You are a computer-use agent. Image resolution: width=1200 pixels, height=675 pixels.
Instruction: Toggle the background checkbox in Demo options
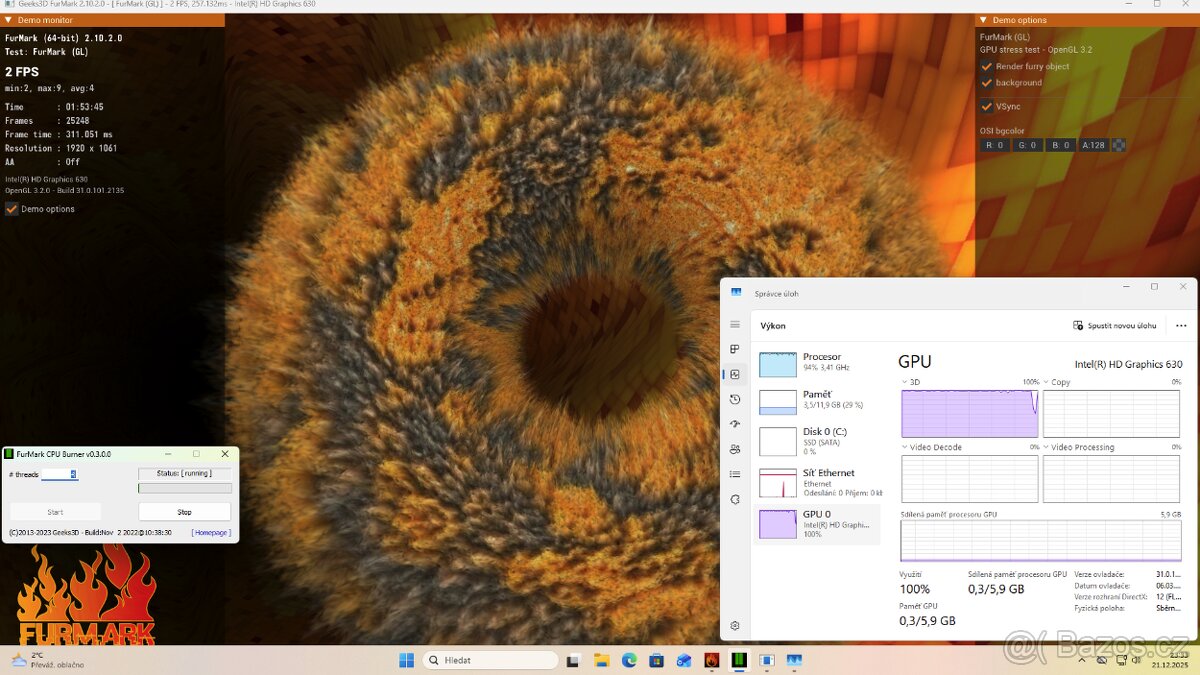pyautogui.click(x=987, y=83)
